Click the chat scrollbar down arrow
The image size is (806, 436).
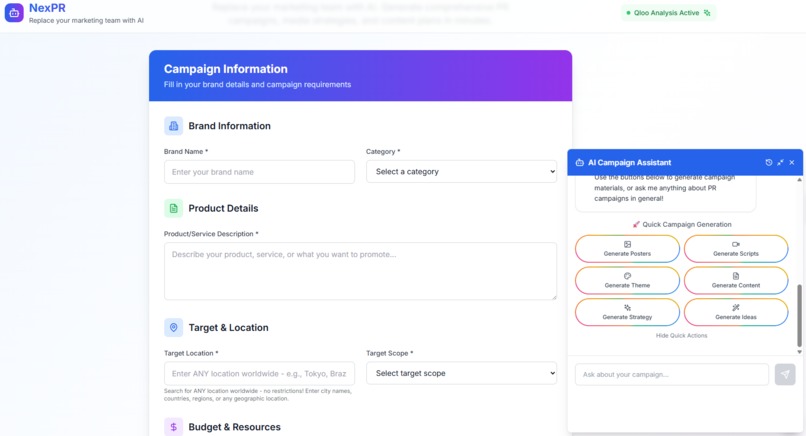[x=799, y=352]
